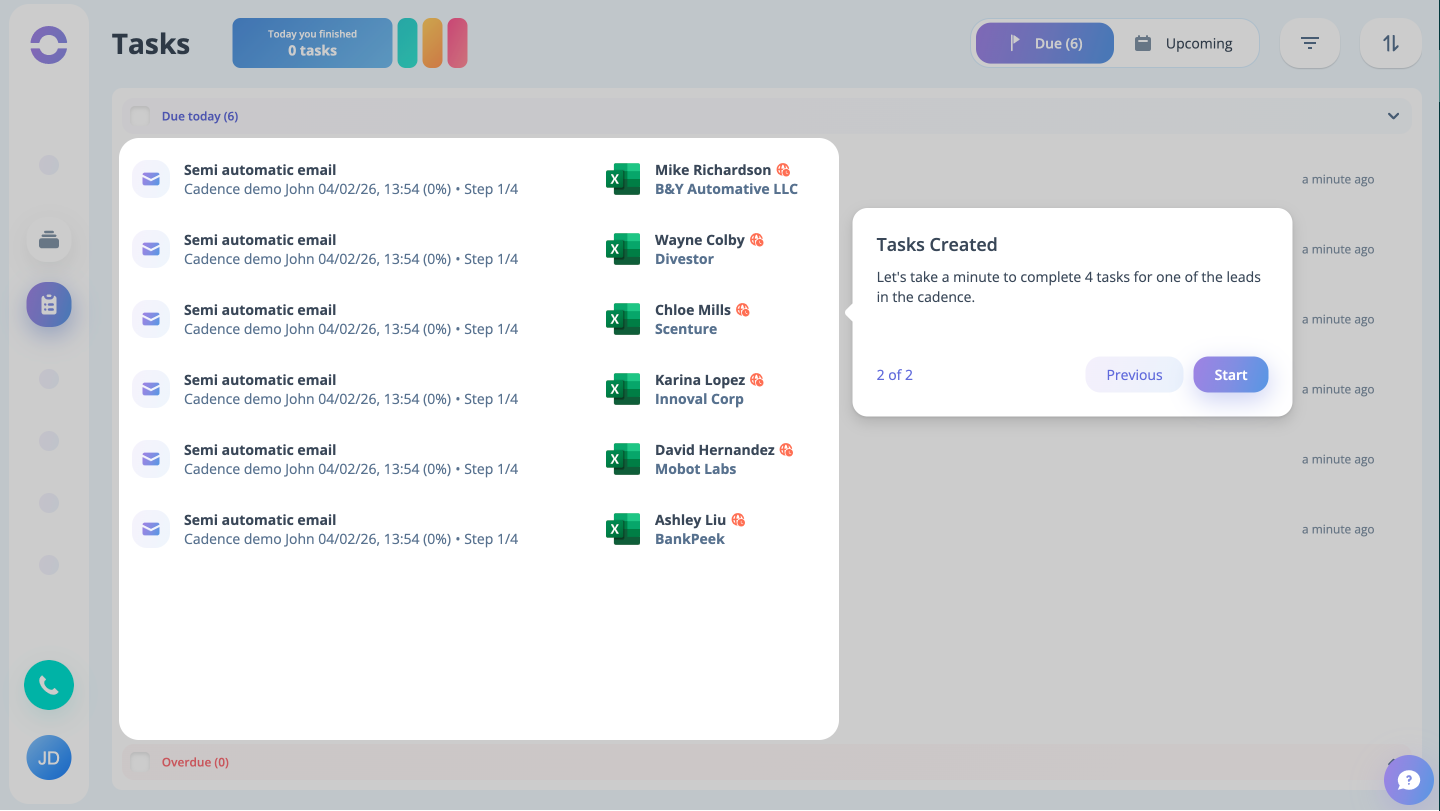
Task: Click the sort arrows icon
Action: 1390,44
